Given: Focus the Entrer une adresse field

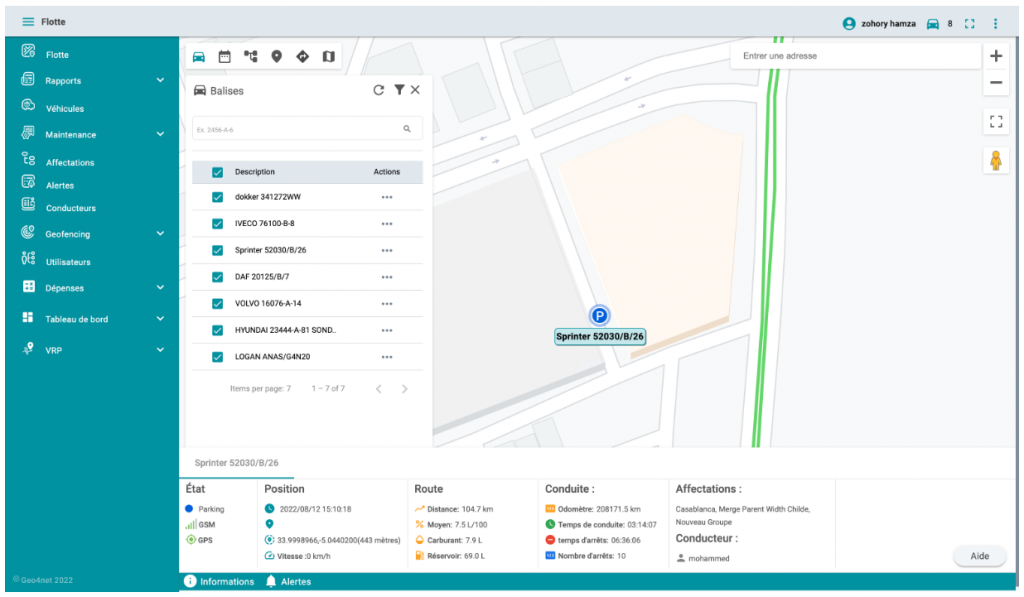Looking at the screenshot, I should coord(856,56).
